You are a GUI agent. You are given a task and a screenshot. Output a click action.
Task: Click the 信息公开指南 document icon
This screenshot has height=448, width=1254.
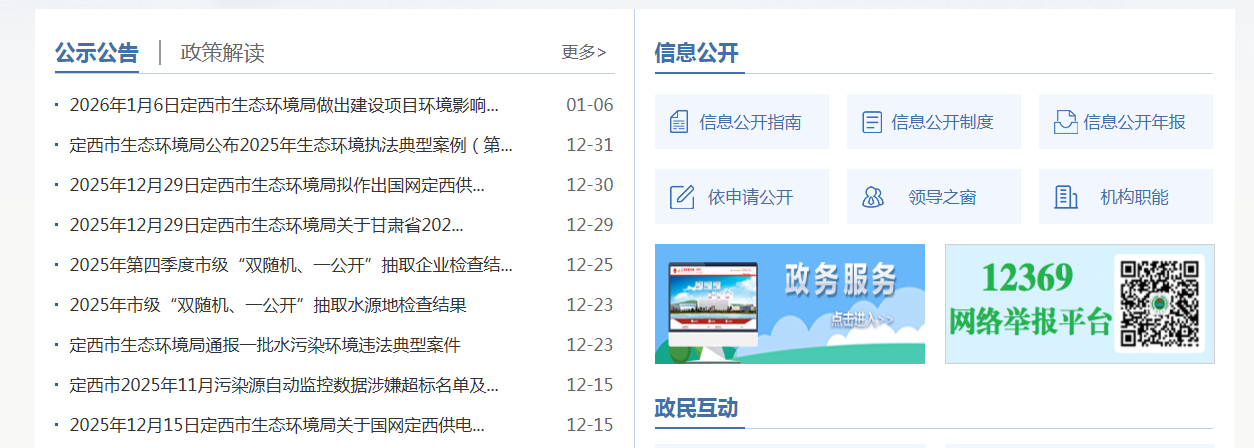(x=679, y=122)
